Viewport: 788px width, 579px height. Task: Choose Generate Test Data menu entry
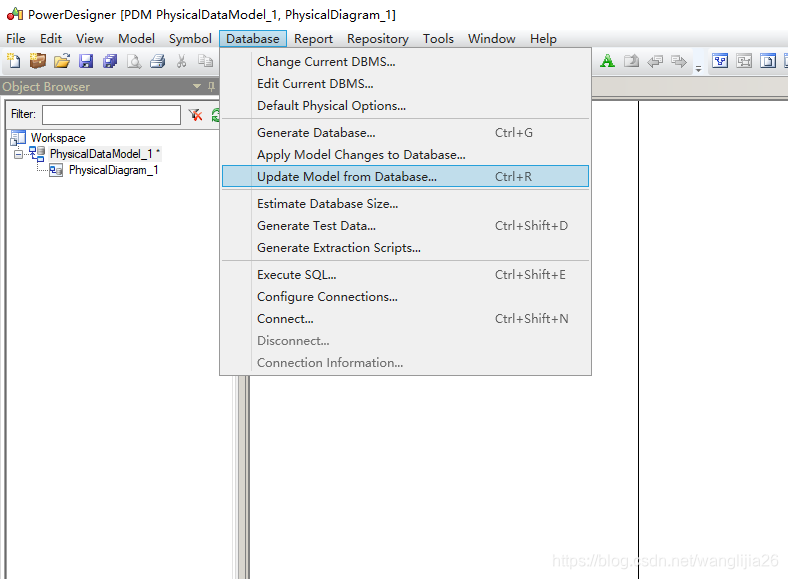coord(405,226)
